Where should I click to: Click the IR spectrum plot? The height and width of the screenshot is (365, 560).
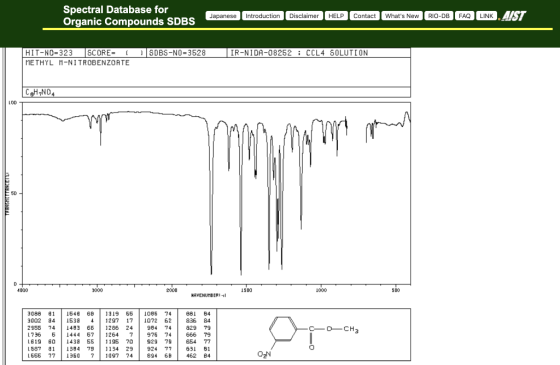216,193
